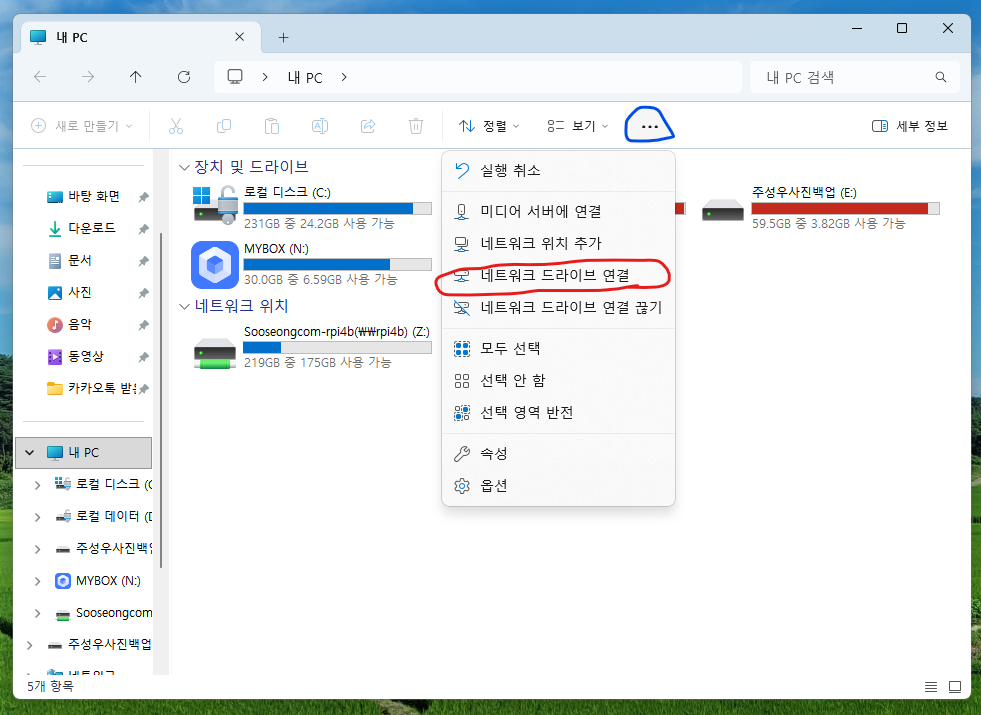Open the Sooseongcom-rpi4b (Z:) network drive
The width and height of the screenshot is (981, 715).
click(x=215, y=349)
